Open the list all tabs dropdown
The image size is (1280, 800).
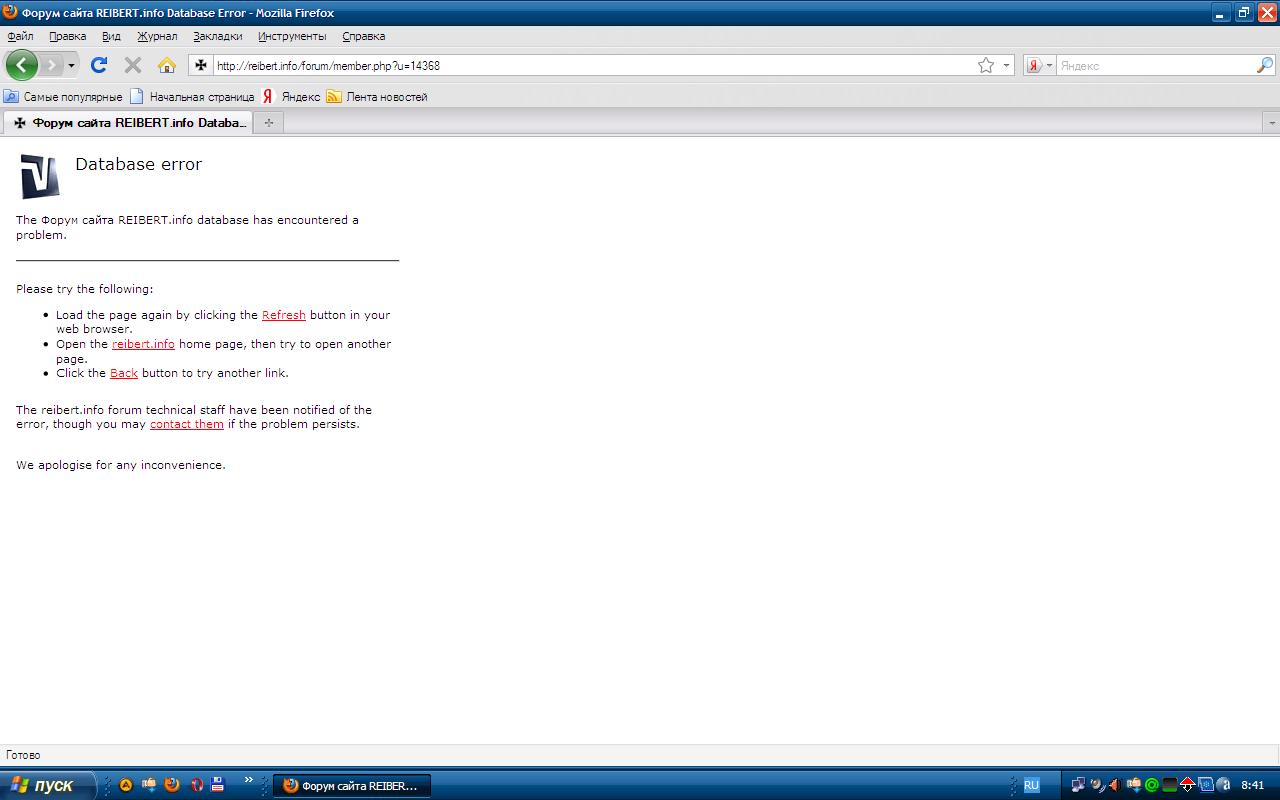pyautogui.click(x=1272, y=122)
